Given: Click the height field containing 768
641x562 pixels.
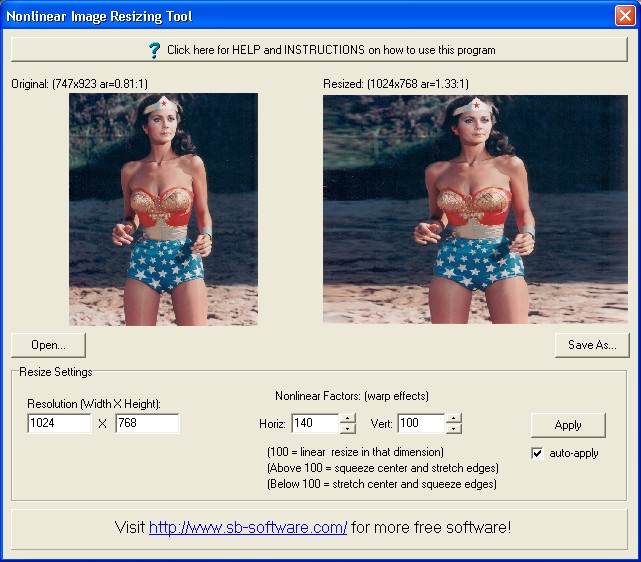Looking at the screenshot, I should [147, 423].
